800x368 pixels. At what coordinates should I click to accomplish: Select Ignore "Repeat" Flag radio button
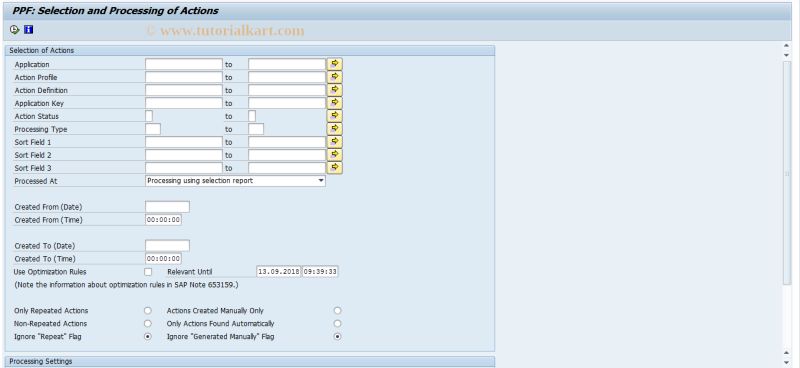[x=148, y=336]
